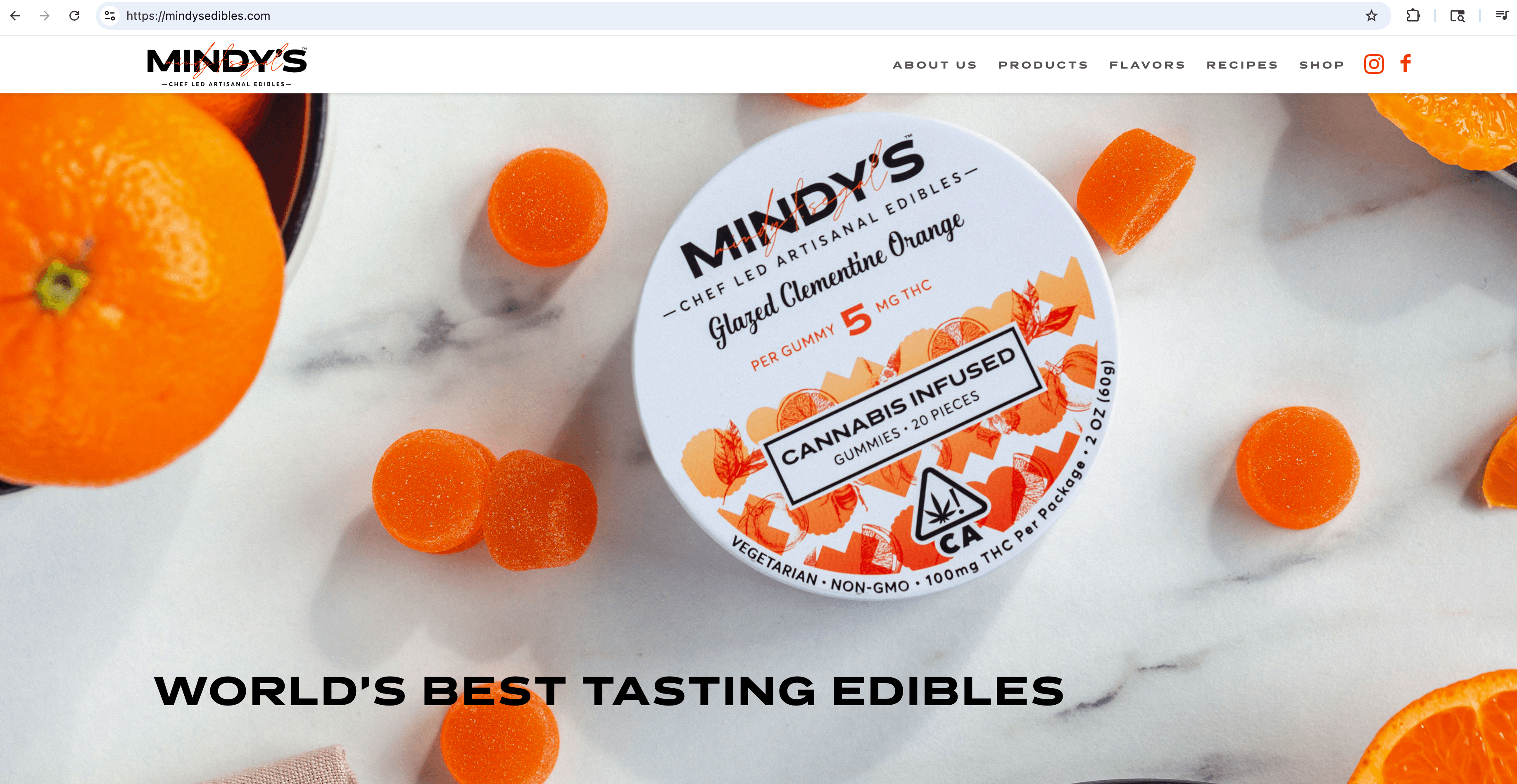
Task: Visit the Shop page link
Action: [x=1322, y=65]
